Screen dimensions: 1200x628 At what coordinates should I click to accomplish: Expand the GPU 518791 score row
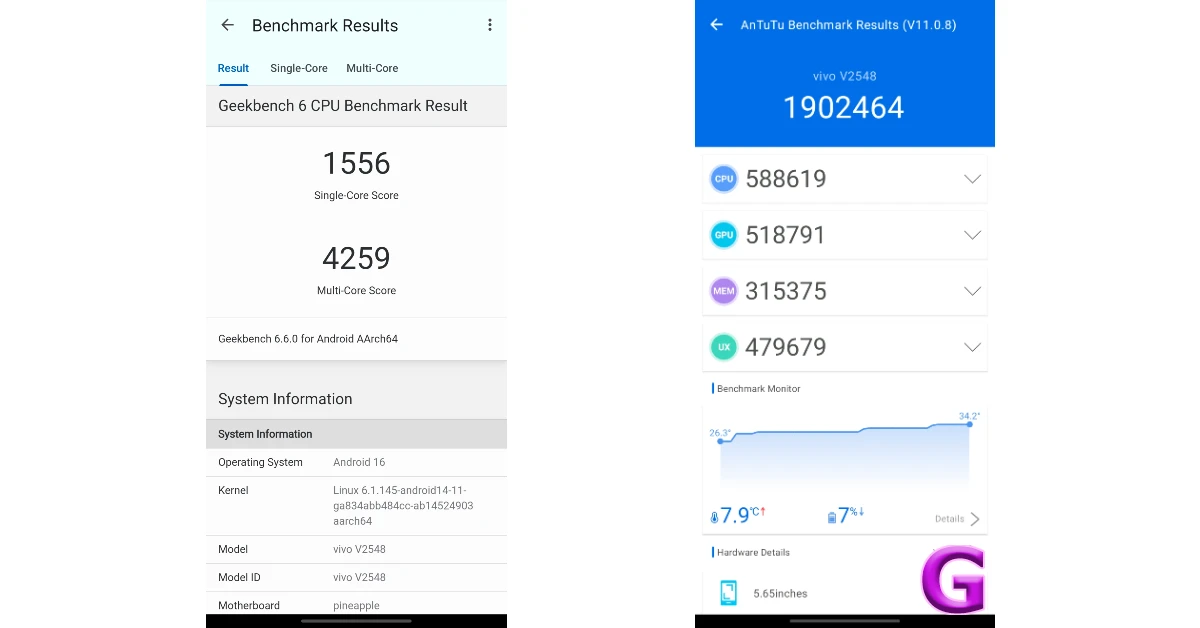[x=971, y=235]
